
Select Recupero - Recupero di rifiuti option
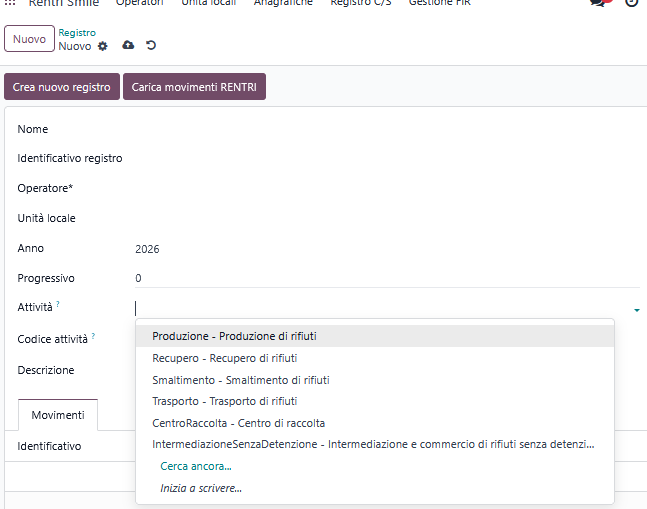[375, 358]
